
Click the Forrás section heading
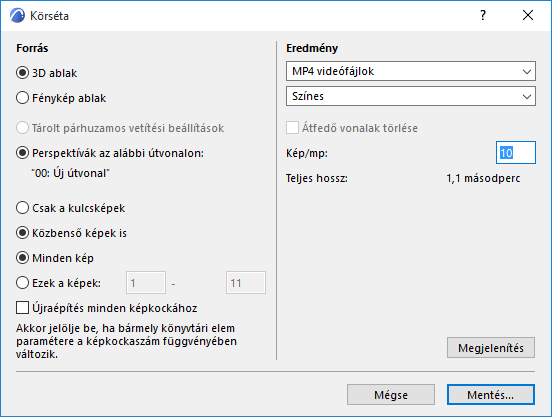[32, 48]
